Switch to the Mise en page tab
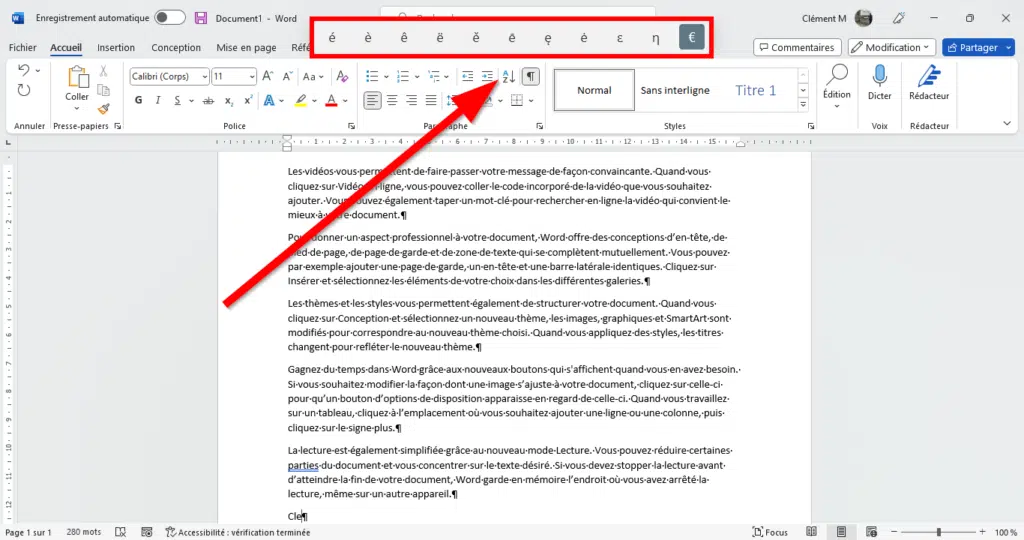The image size is (1024, 540). (246, 48)
